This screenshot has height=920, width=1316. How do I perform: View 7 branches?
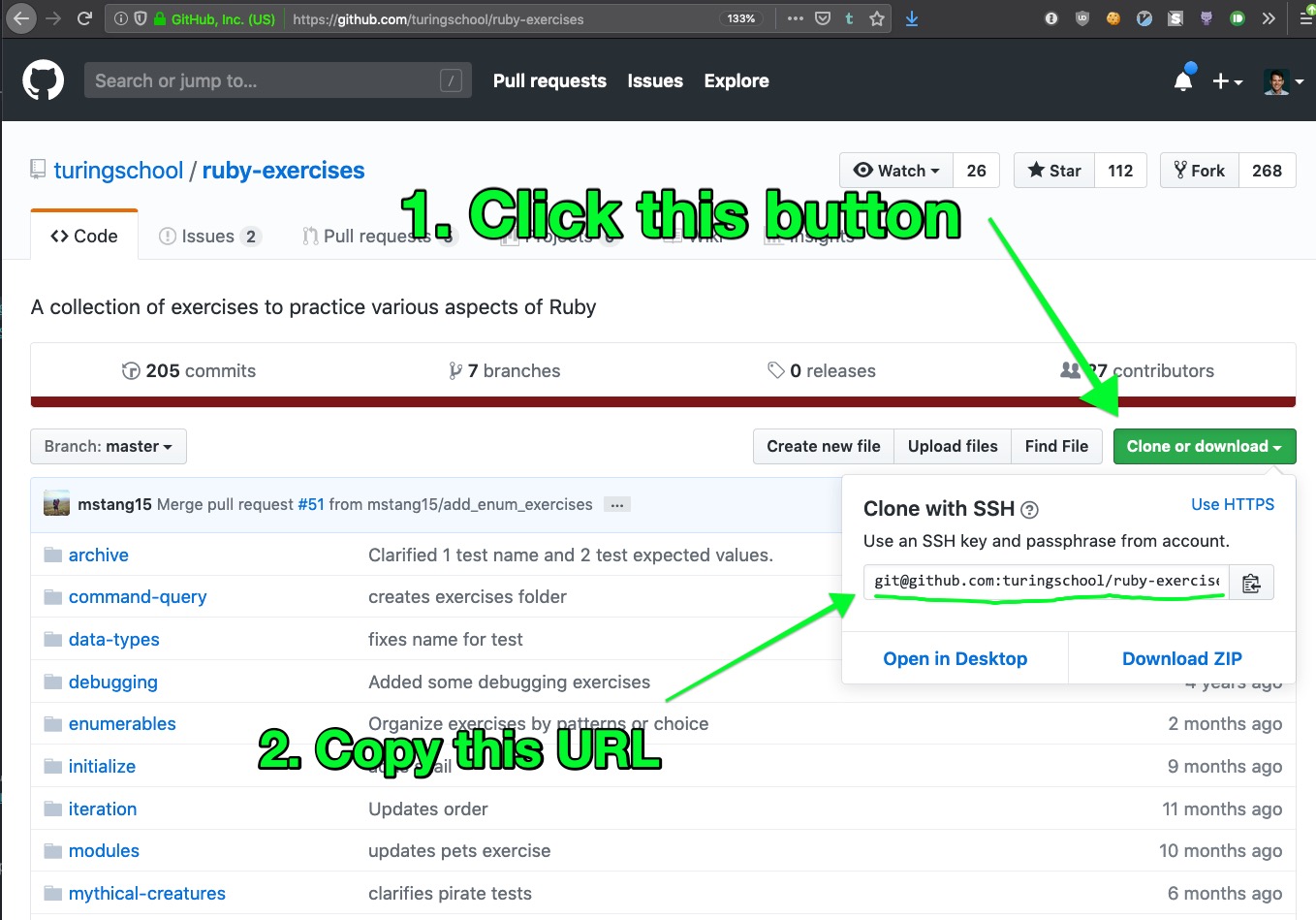tap(505, 370)
